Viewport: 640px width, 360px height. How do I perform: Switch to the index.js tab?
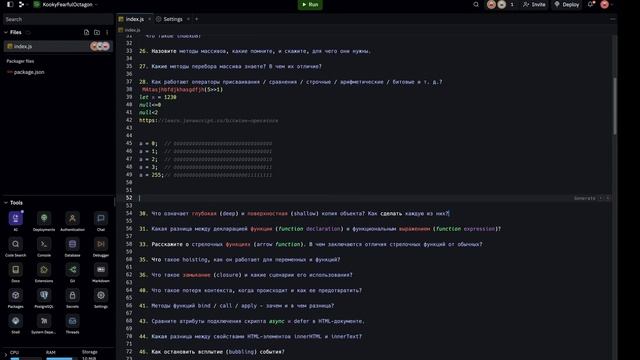135,19
